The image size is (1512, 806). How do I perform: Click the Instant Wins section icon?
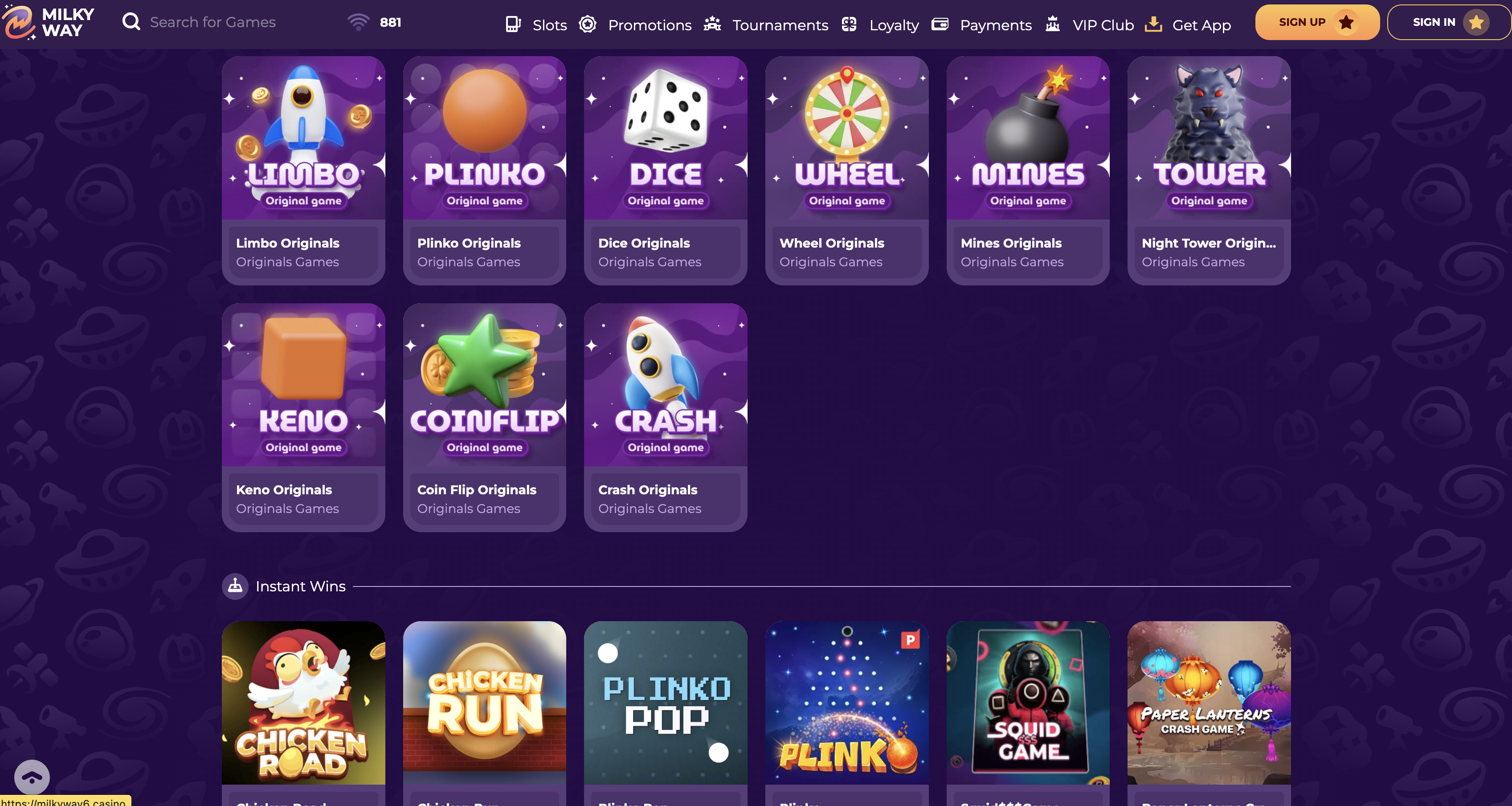pos(235,586)
